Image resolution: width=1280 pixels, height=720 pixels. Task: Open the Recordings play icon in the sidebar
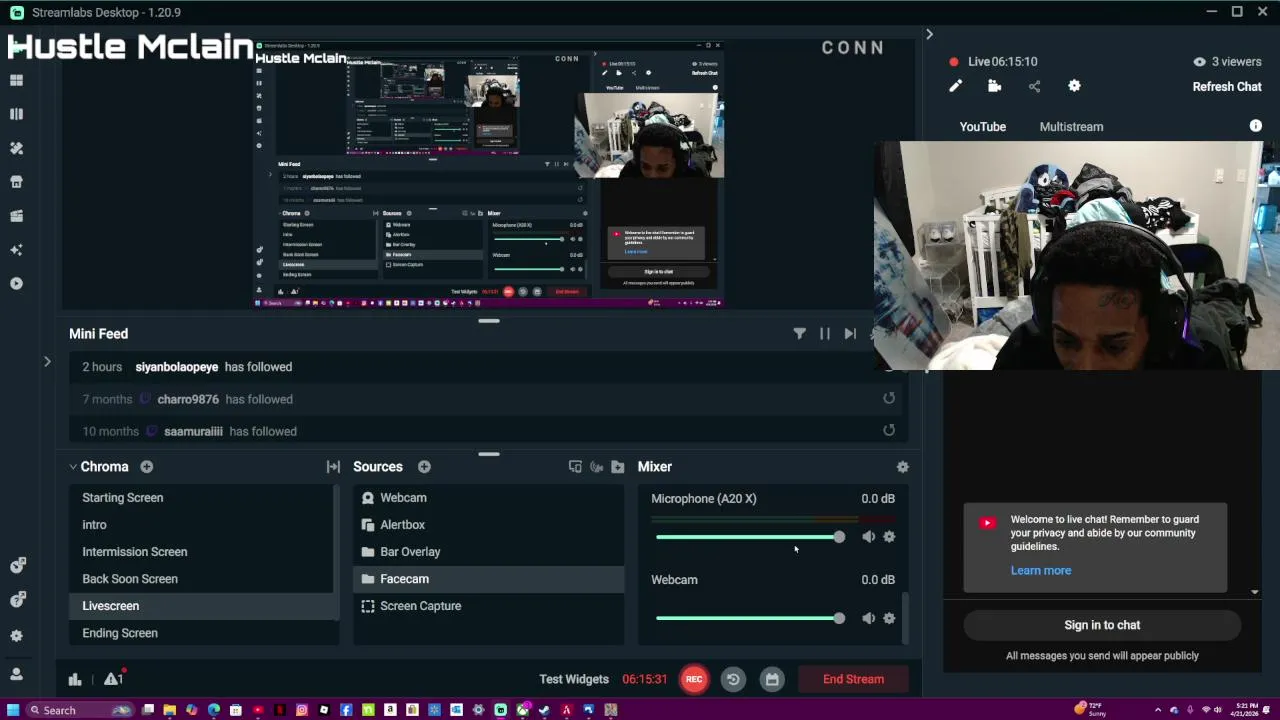(16, 284)
